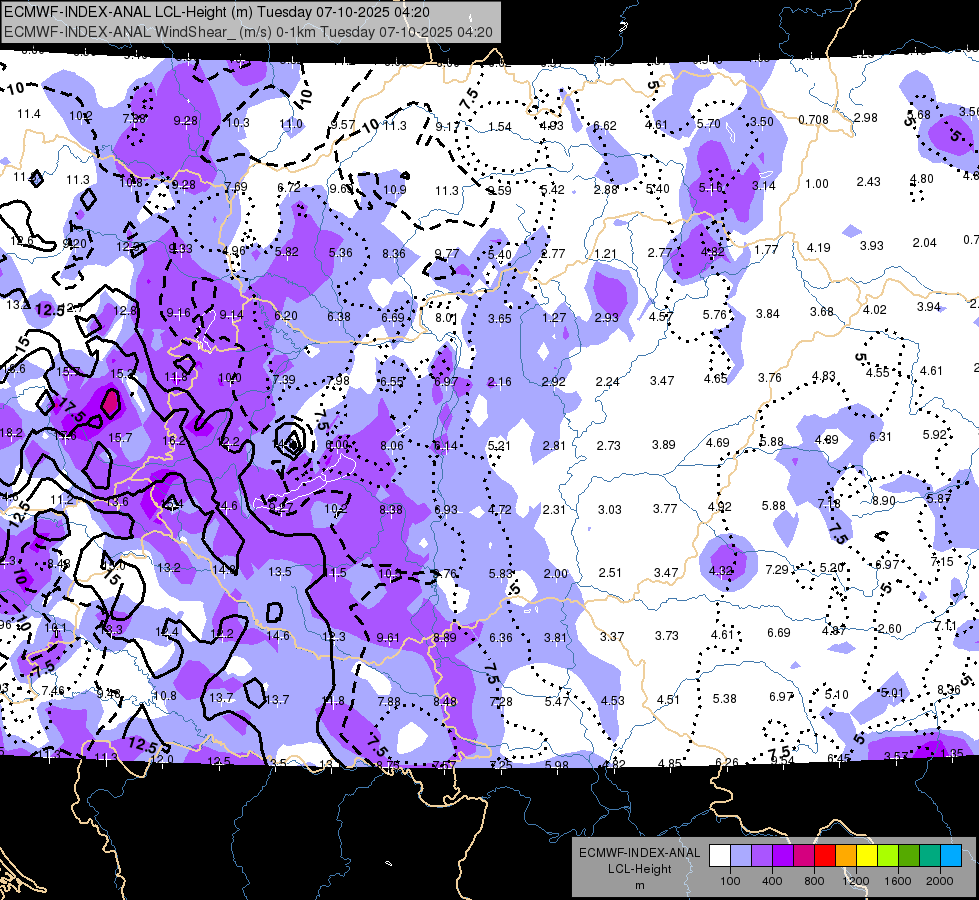The image size is (979, 900).
Task: Click the wind shear value 8.06
Action: pyautogui.click(x=392, y=446)
